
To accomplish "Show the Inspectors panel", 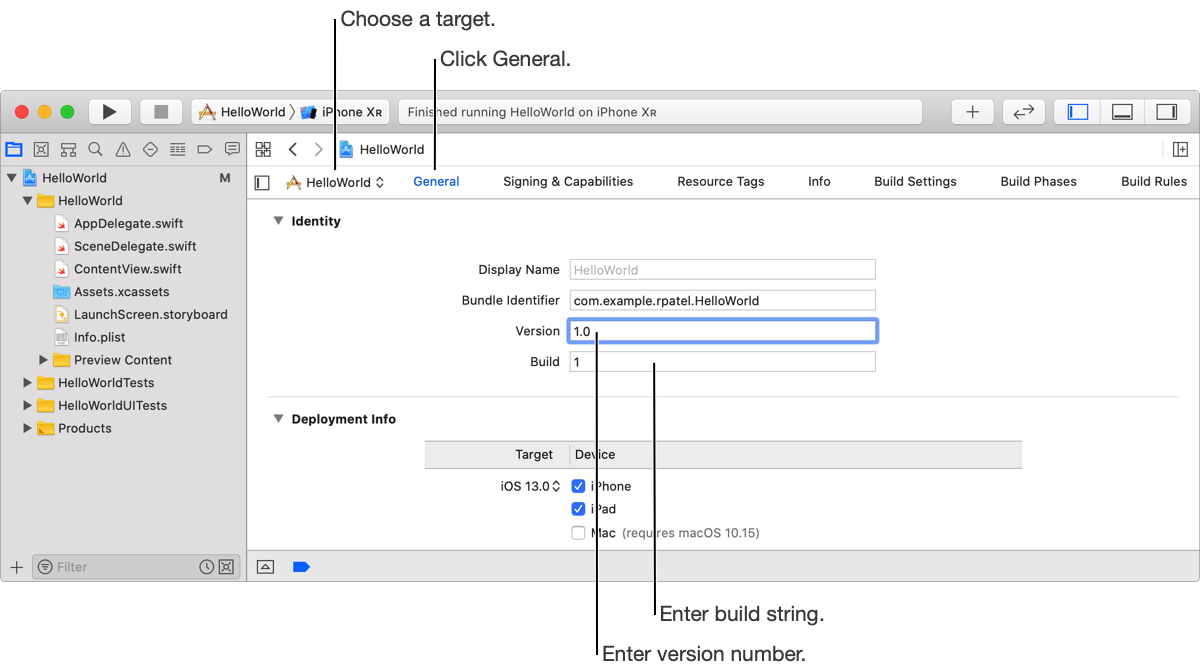I will pyautogui.click(x=1167, y=112).
